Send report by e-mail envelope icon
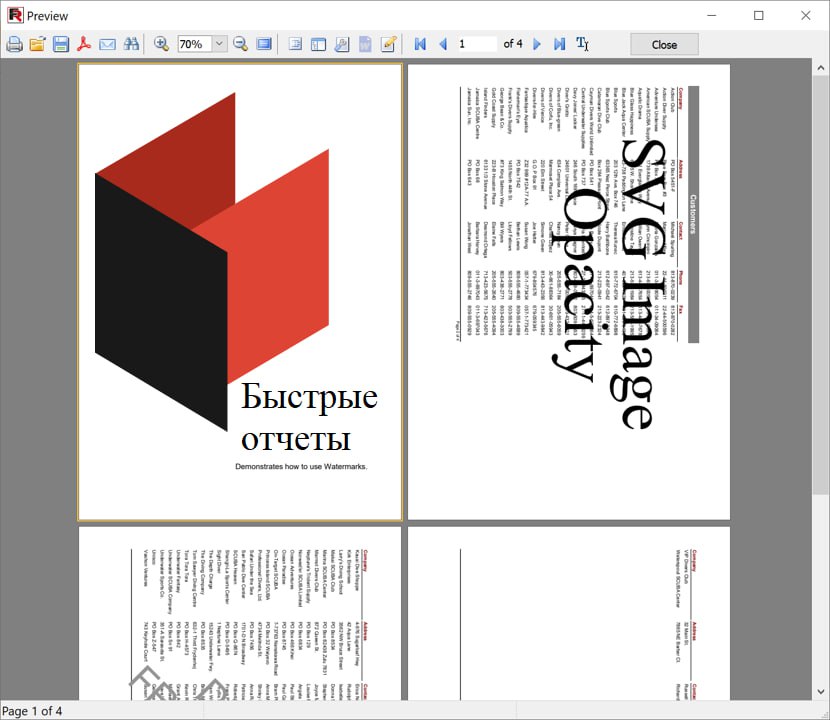The image size is (830, 720). click(108, 44)
